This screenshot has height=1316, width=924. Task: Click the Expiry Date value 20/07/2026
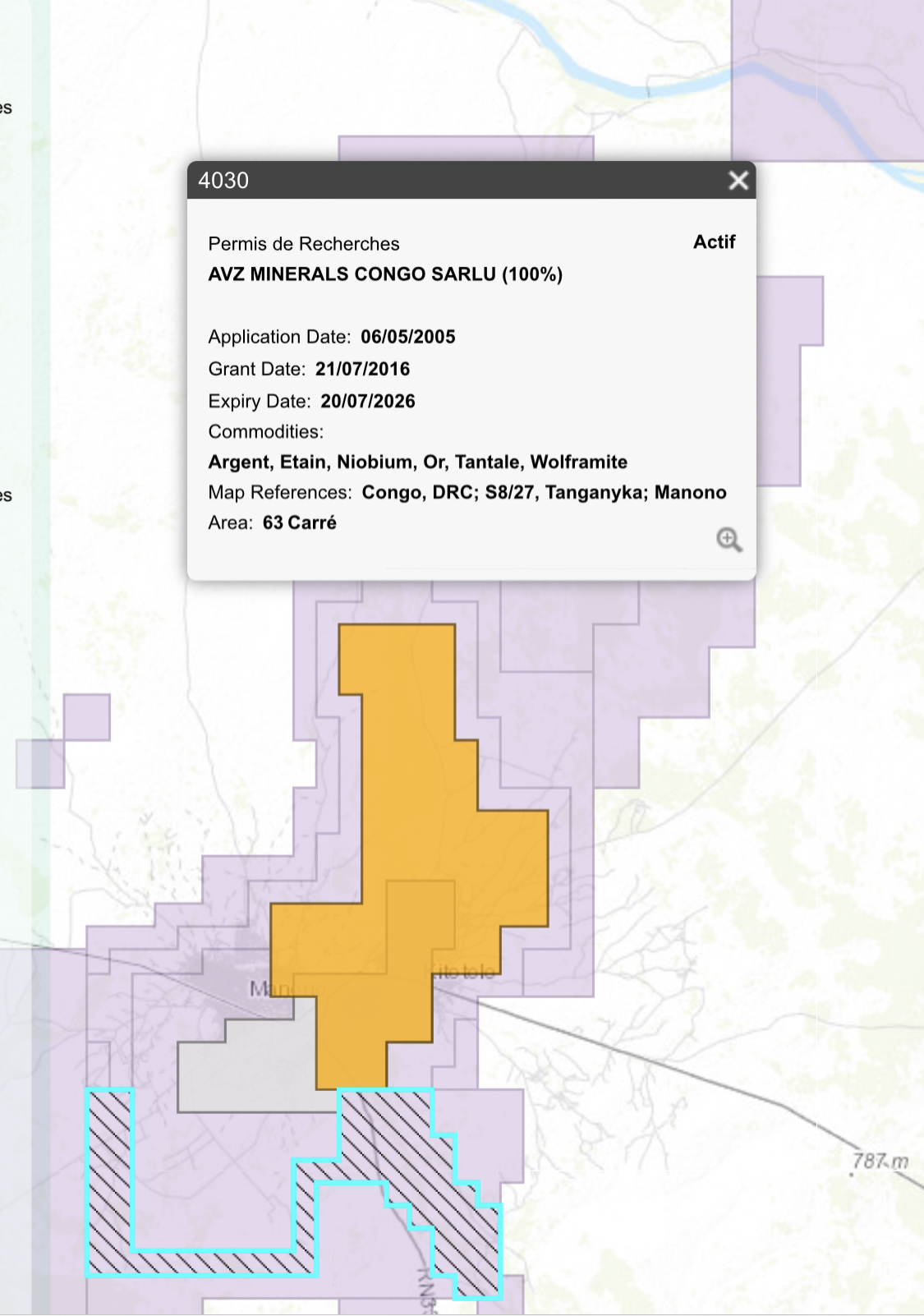(x=368, y=401)
